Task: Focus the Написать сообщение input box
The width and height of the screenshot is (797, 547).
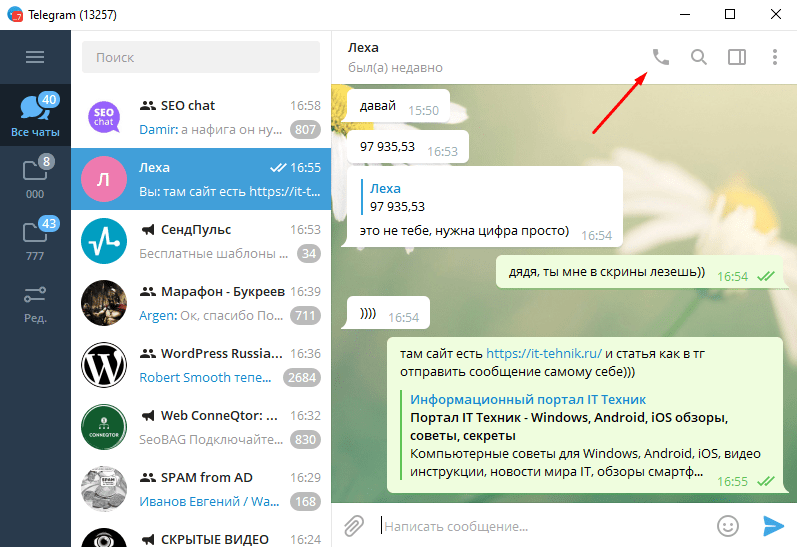Action: (x=544, y=526)
